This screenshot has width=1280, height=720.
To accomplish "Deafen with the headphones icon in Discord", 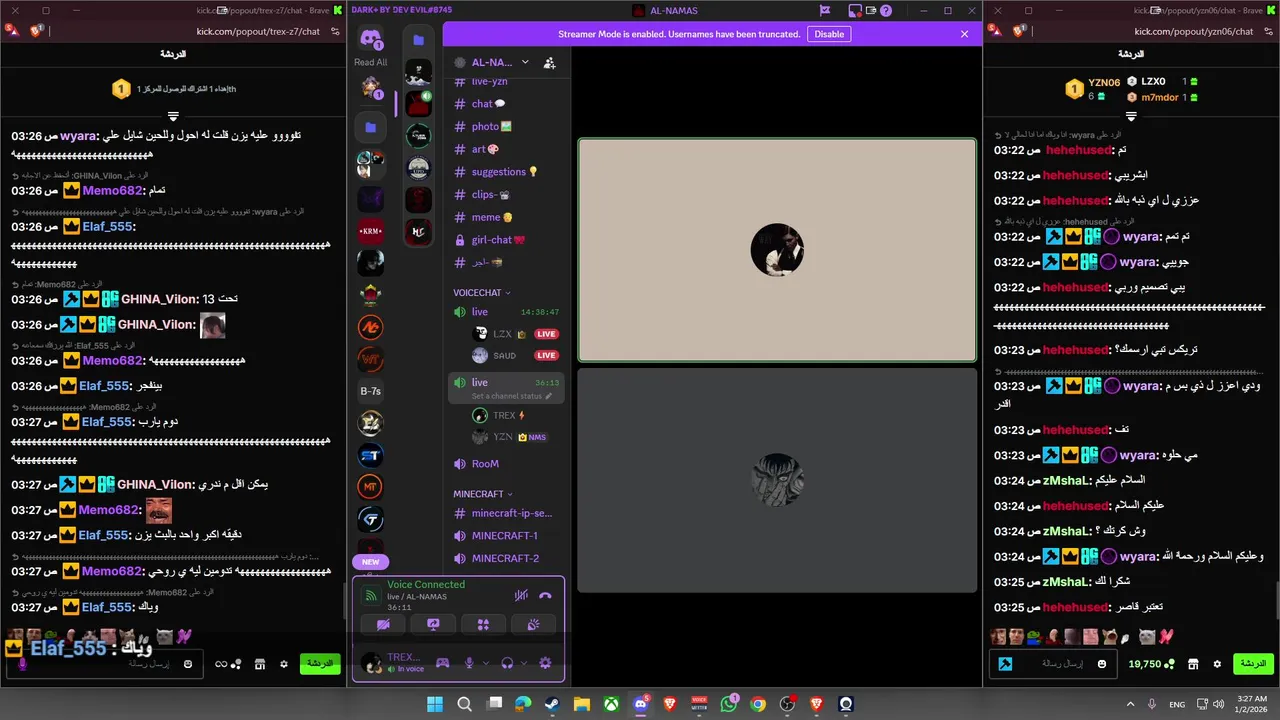I will tap(507, 663).
